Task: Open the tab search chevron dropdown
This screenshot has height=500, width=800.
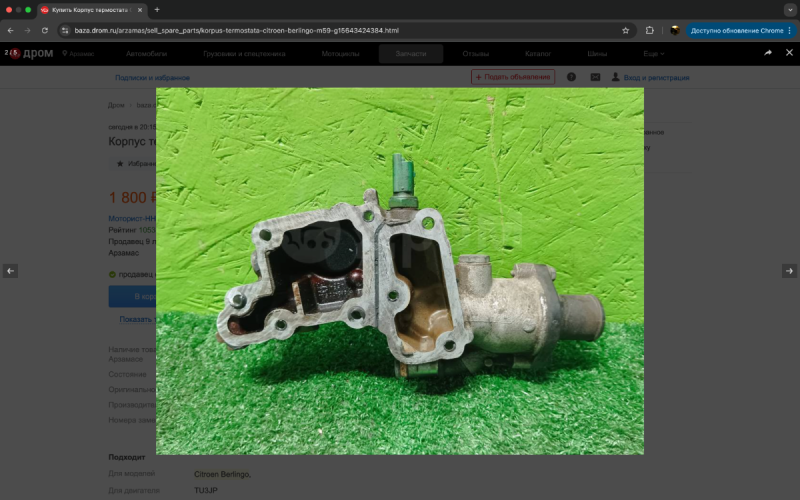Action: (x=788, y=9)
